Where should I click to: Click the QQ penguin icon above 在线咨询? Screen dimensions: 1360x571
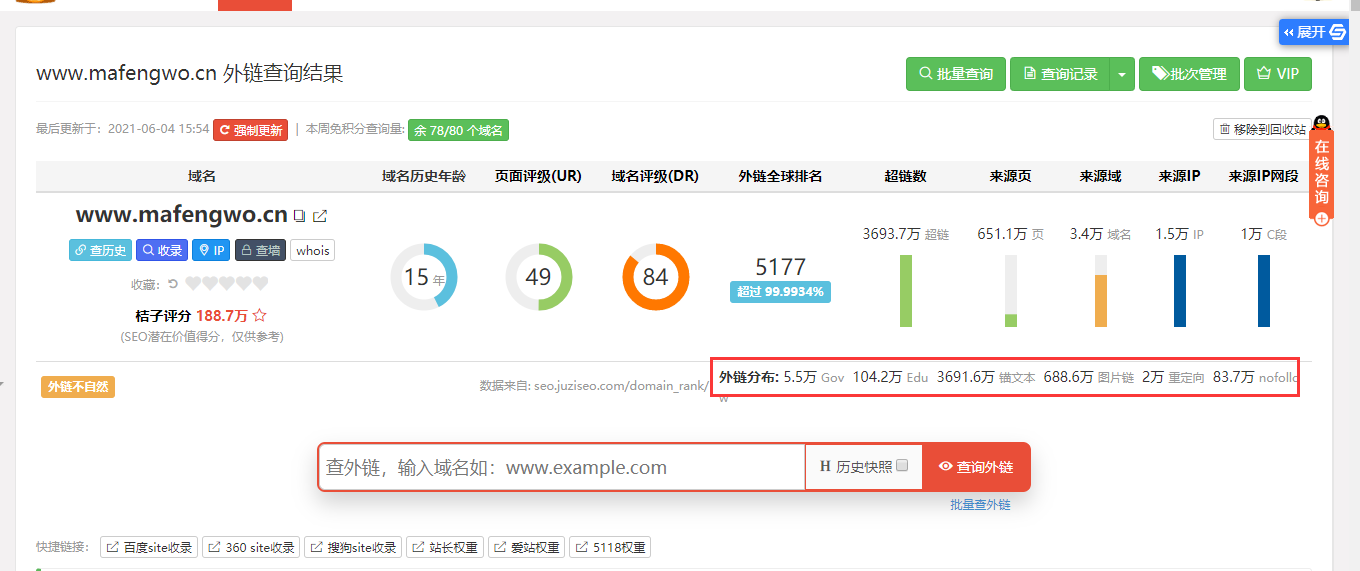[1321, 124]
